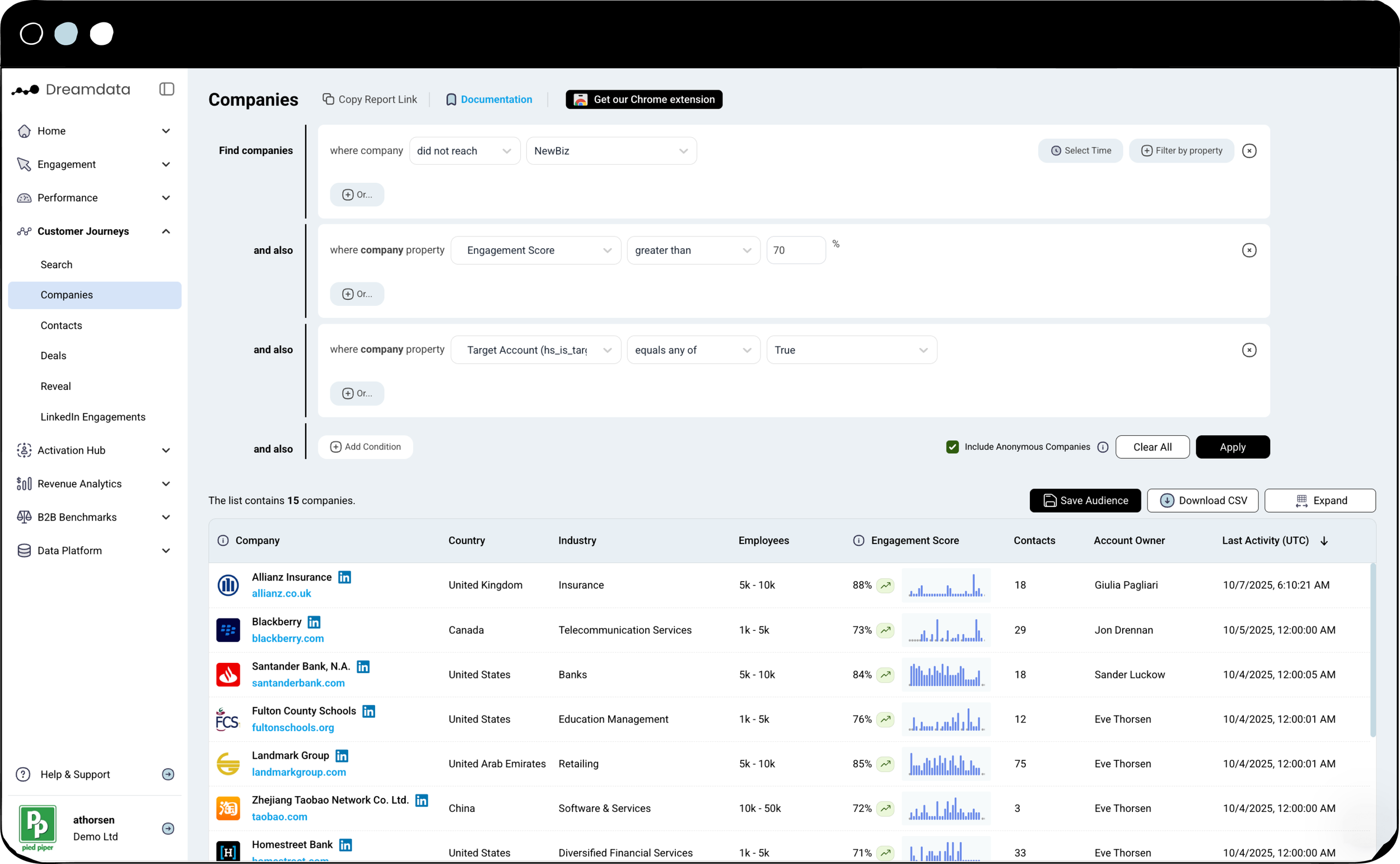Collapse sidebar with the panel toggle icon

click(x=166, y=89)
